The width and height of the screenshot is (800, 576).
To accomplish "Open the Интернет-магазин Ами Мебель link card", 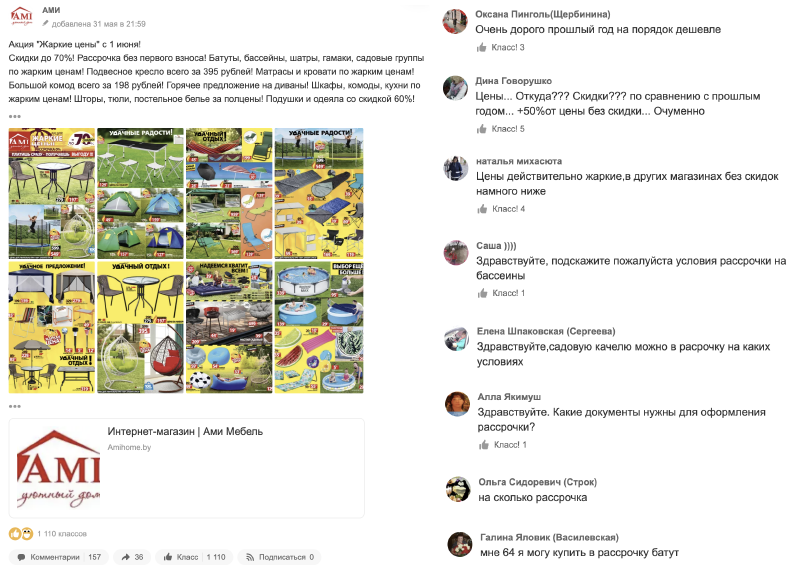I will click(187, 468).
